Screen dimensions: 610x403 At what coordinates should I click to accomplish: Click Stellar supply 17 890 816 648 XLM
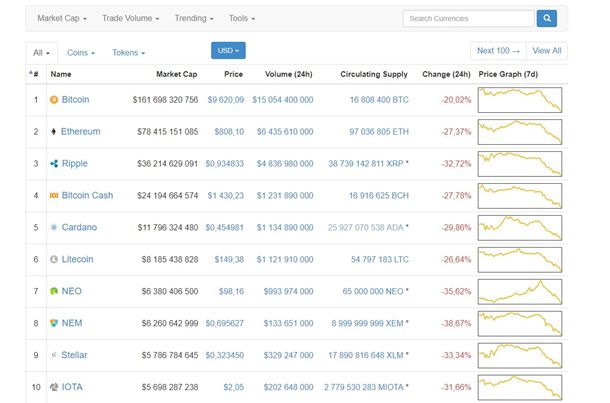[x=366, y=355]
